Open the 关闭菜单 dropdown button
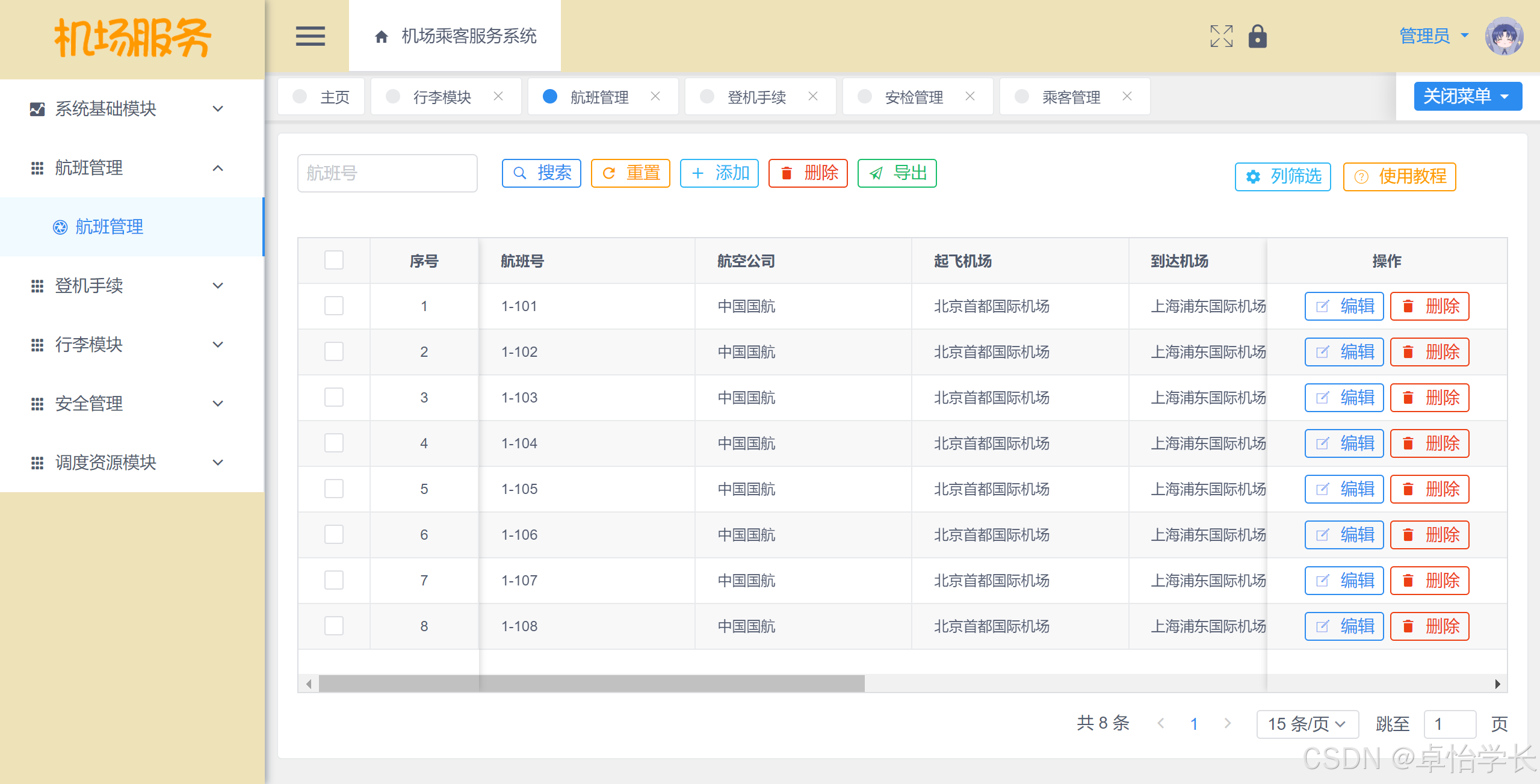1540x784 pixels. 1468,96
